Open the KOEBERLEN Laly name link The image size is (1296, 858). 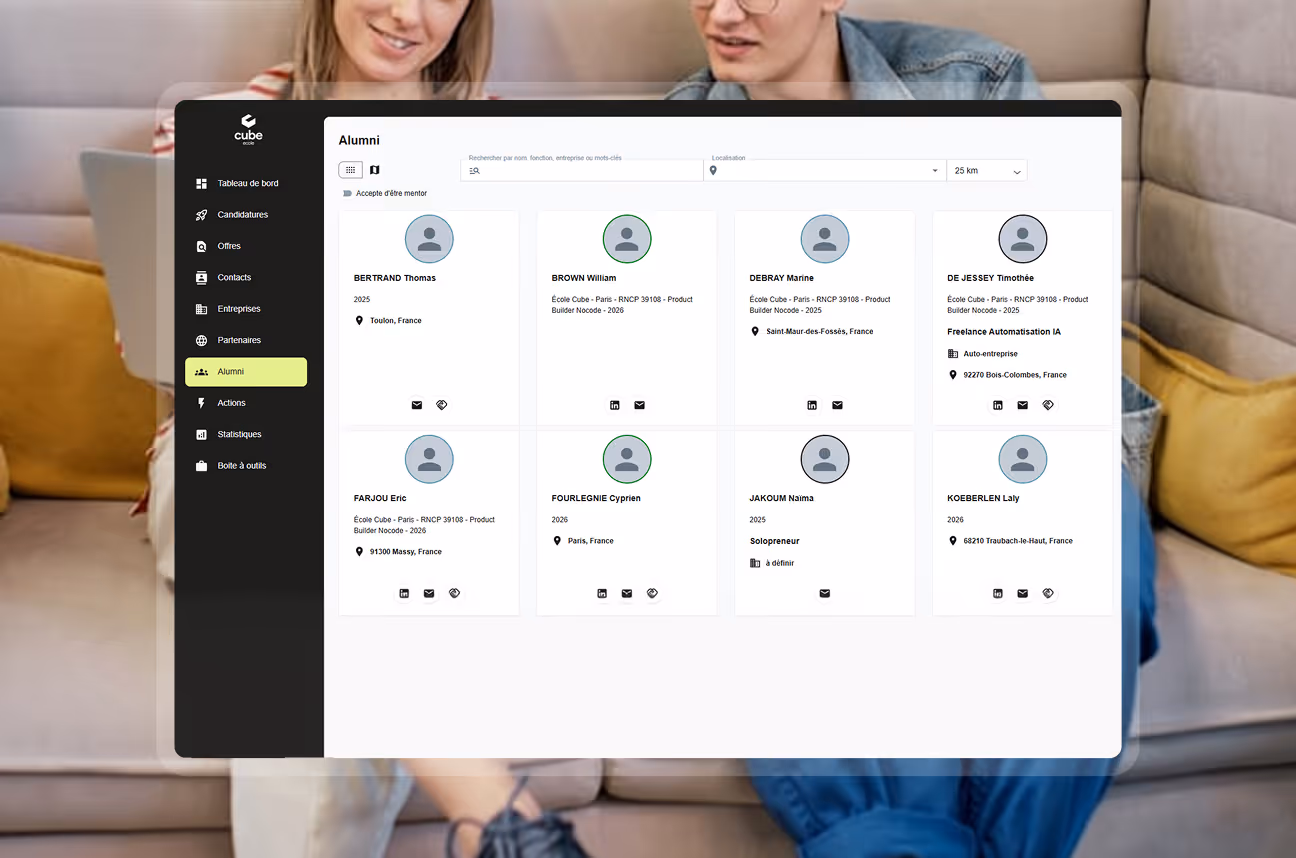[984, 498]
